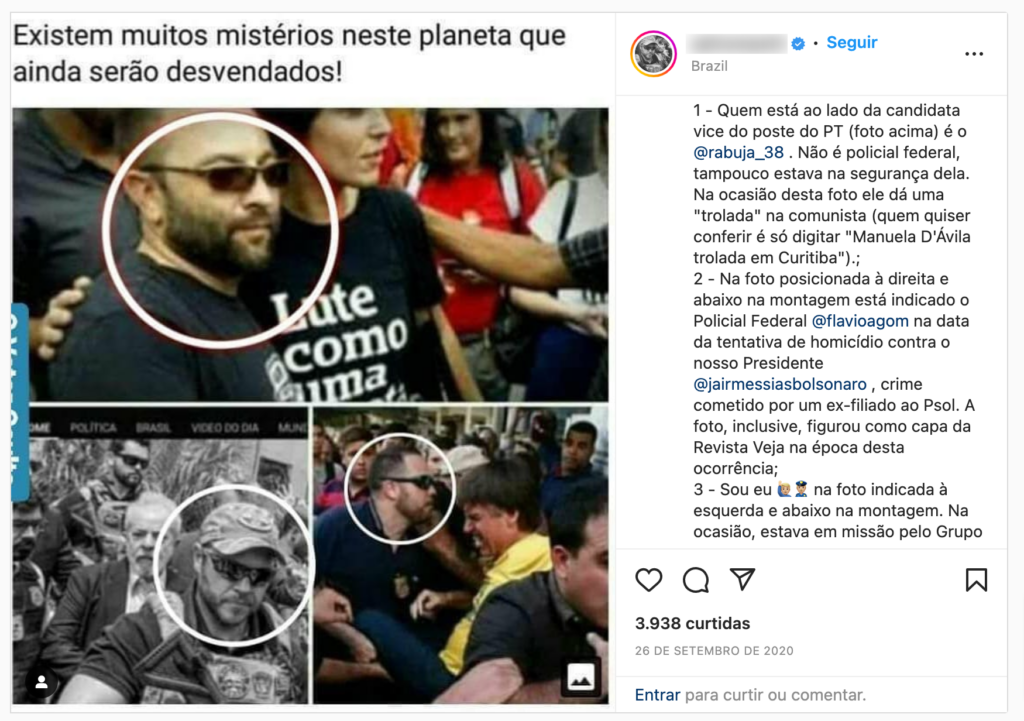This screenshot has height=721, width=1024.
Task: Click the top photo with circled bearded man
Action: coord(311,255)
